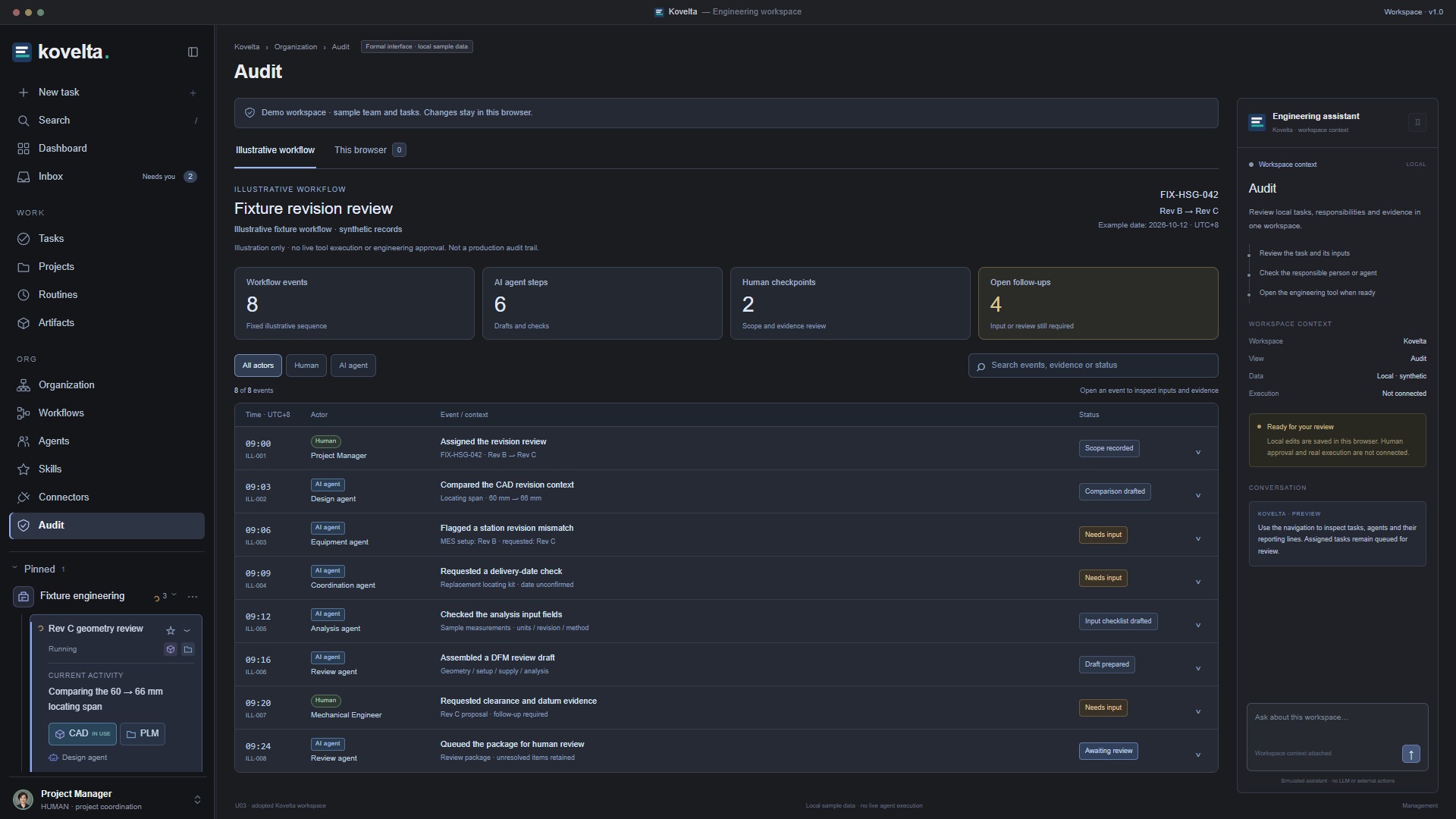This screenshot has height=819, width=1456.
Task: Open the Project Manager account switcher
Action: (x=197, y=800)
